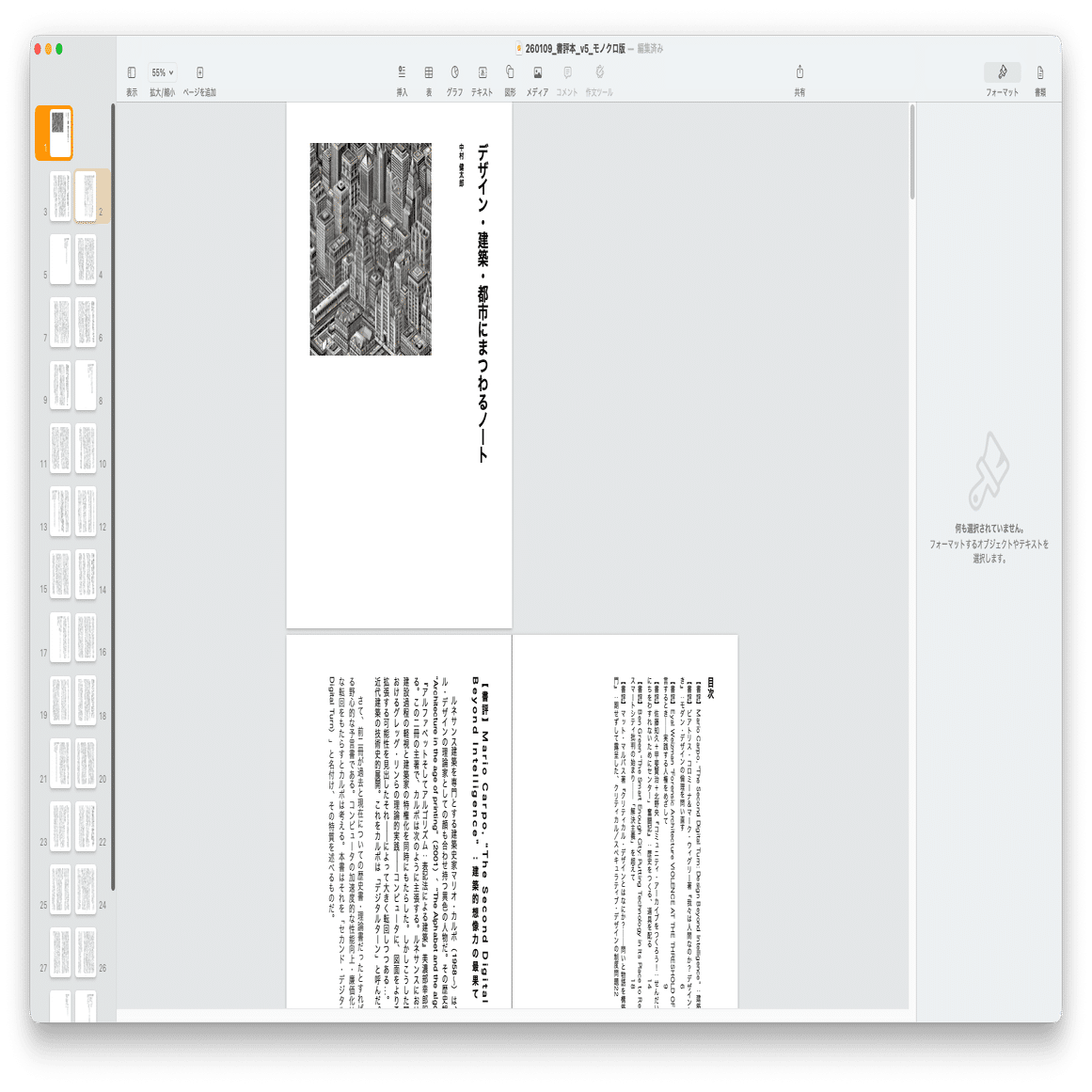Switch to the 書類 (Document) tab
Viewport: 1092px width, 1092px height.
tap(1038, 71)
